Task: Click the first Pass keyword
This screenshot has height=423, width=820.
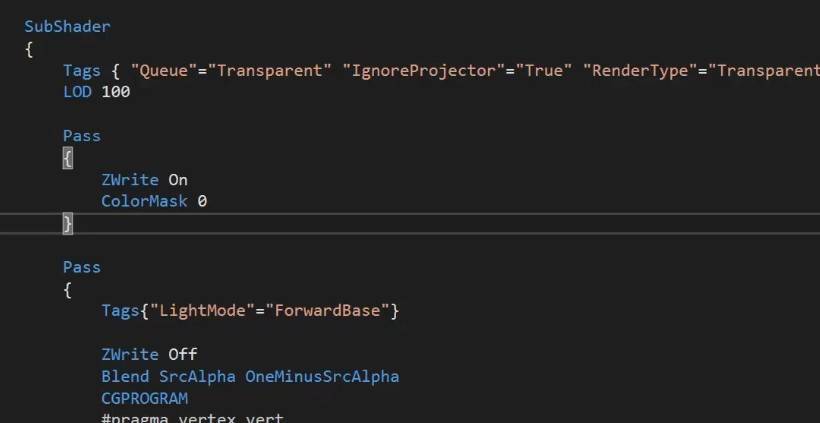Action: click(82, 136)
